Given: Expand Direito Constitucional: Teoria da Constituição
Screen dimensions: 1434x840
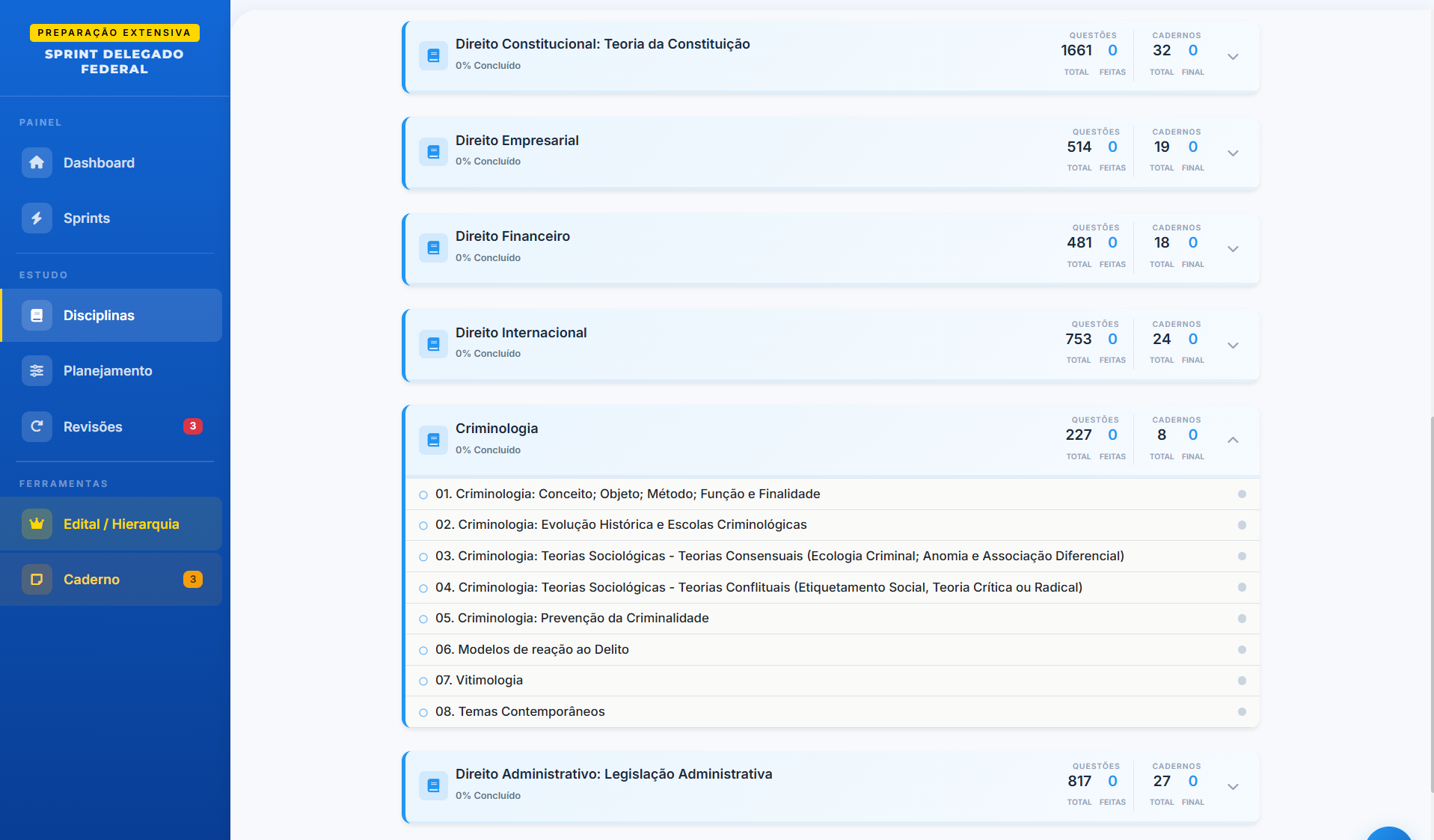Looking at the screenshot, I should coord(1233,57).
